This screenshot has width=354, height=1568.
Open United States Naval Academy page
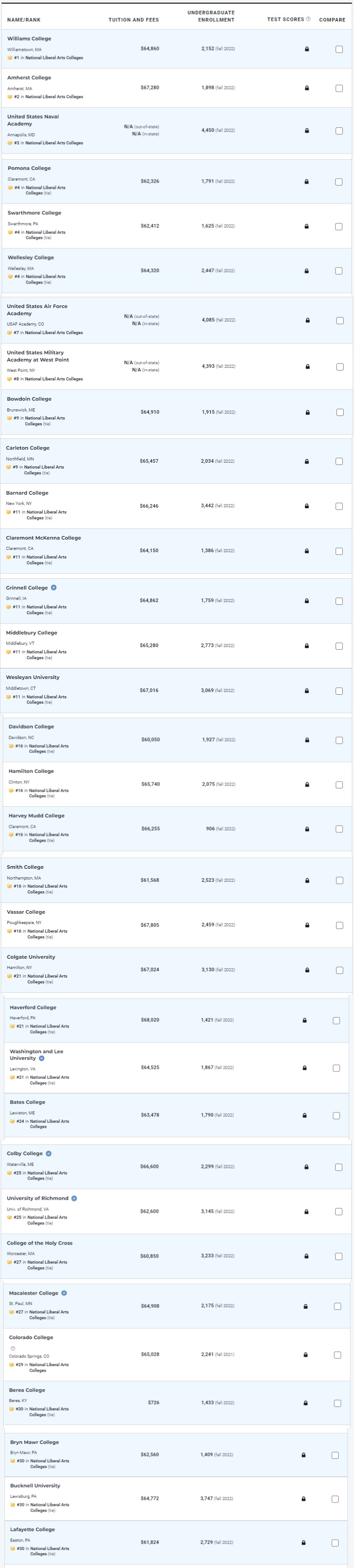[33, 120]
